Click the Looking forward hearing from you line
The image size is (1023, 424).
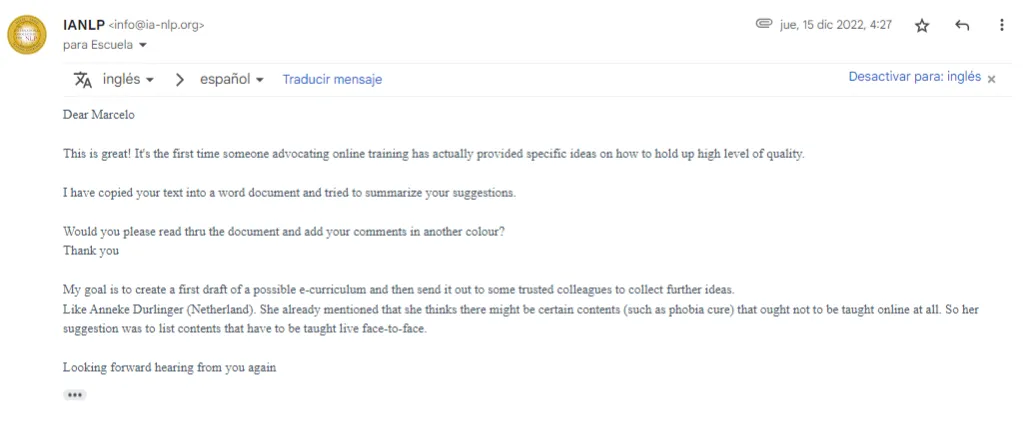(x=169, y=367)
